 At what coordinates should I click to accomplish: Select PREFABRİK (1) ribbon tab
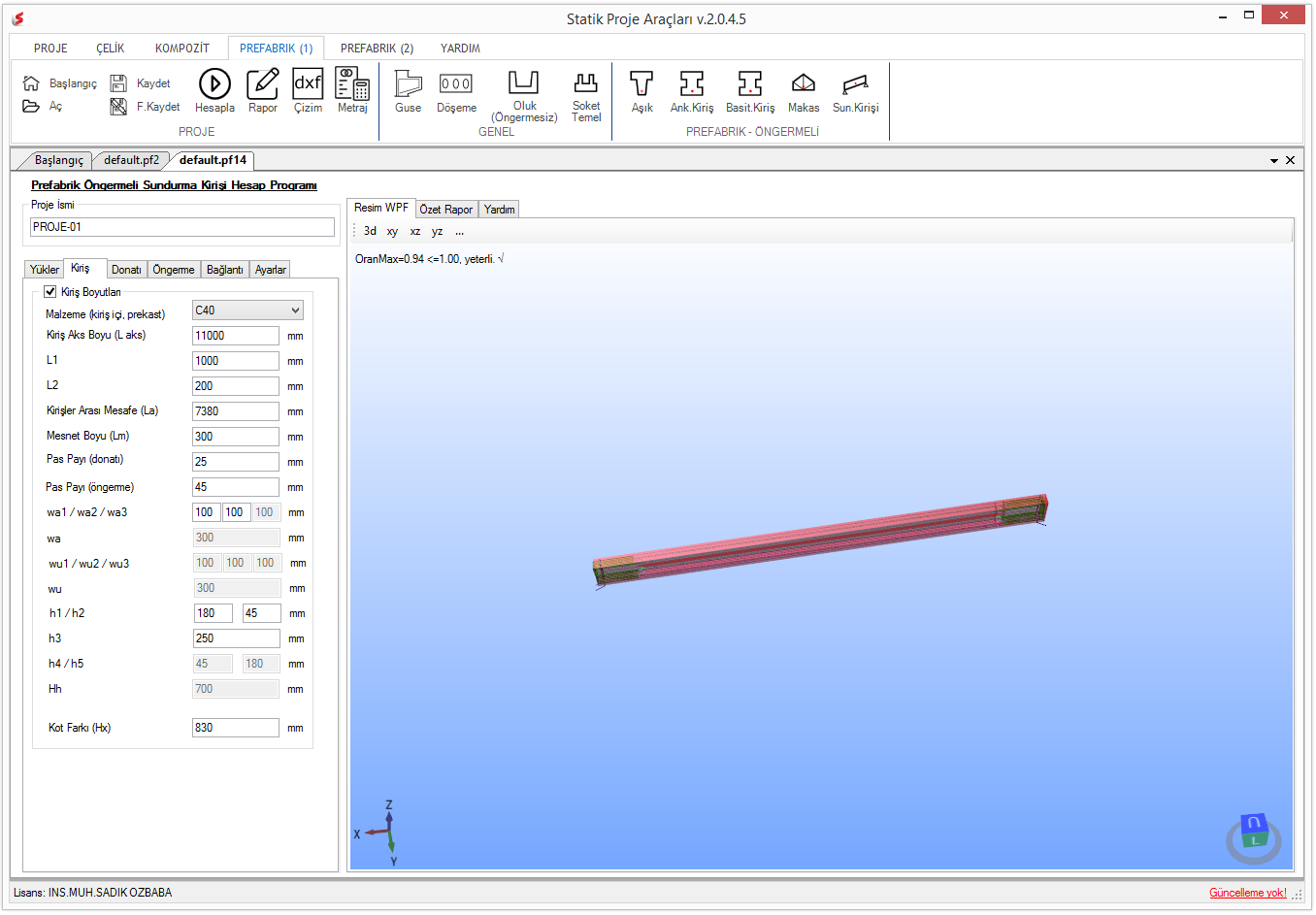click(x=276, y=49)
